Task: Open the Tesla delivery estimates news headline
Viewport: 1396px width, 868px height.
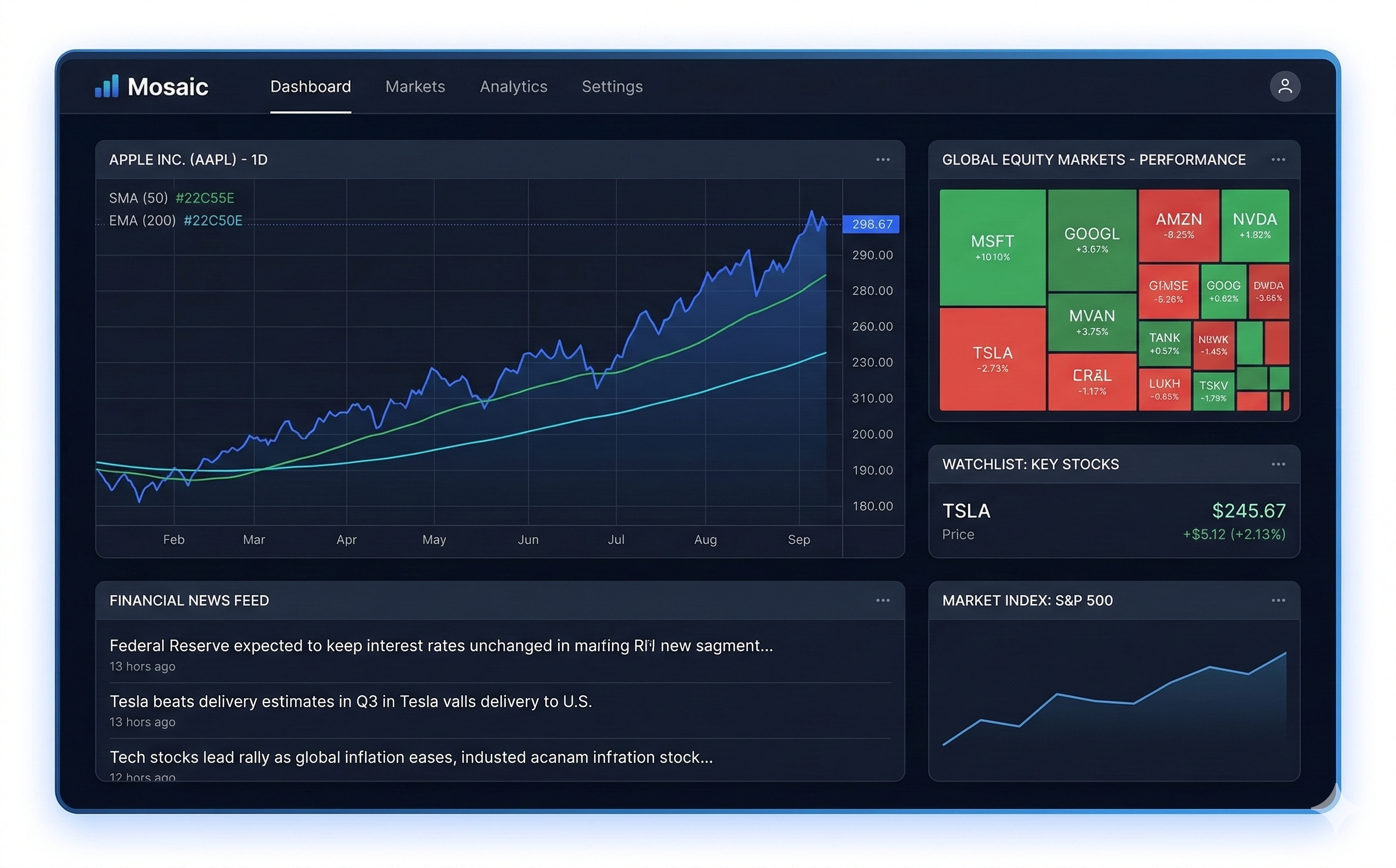Action: (x=352, y=701)
